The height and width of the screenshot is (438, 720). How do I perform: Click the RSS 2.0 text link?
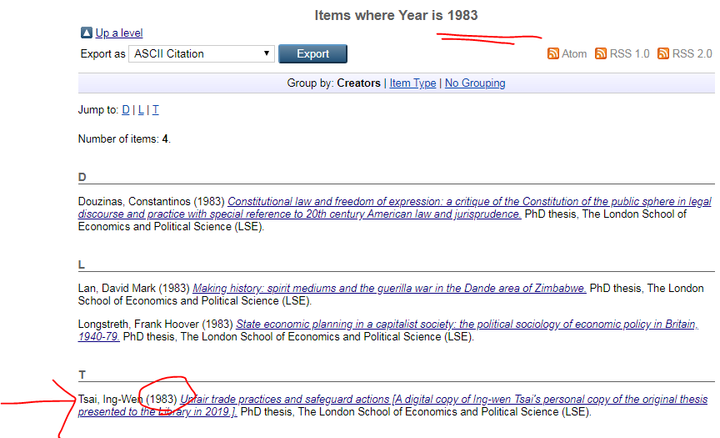point(692,54)
